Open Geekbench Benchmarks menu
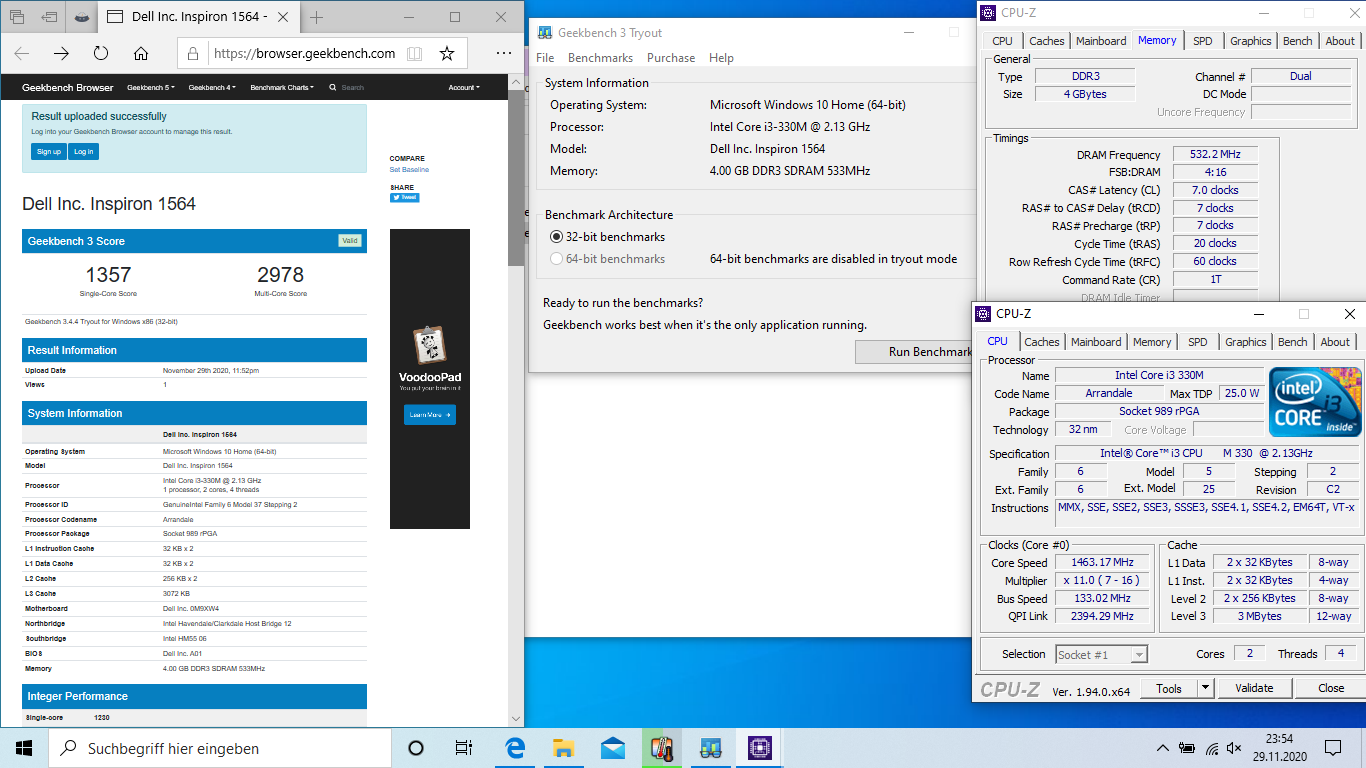This screenshot has height=768, width=1366. click(x=600, y=58)
